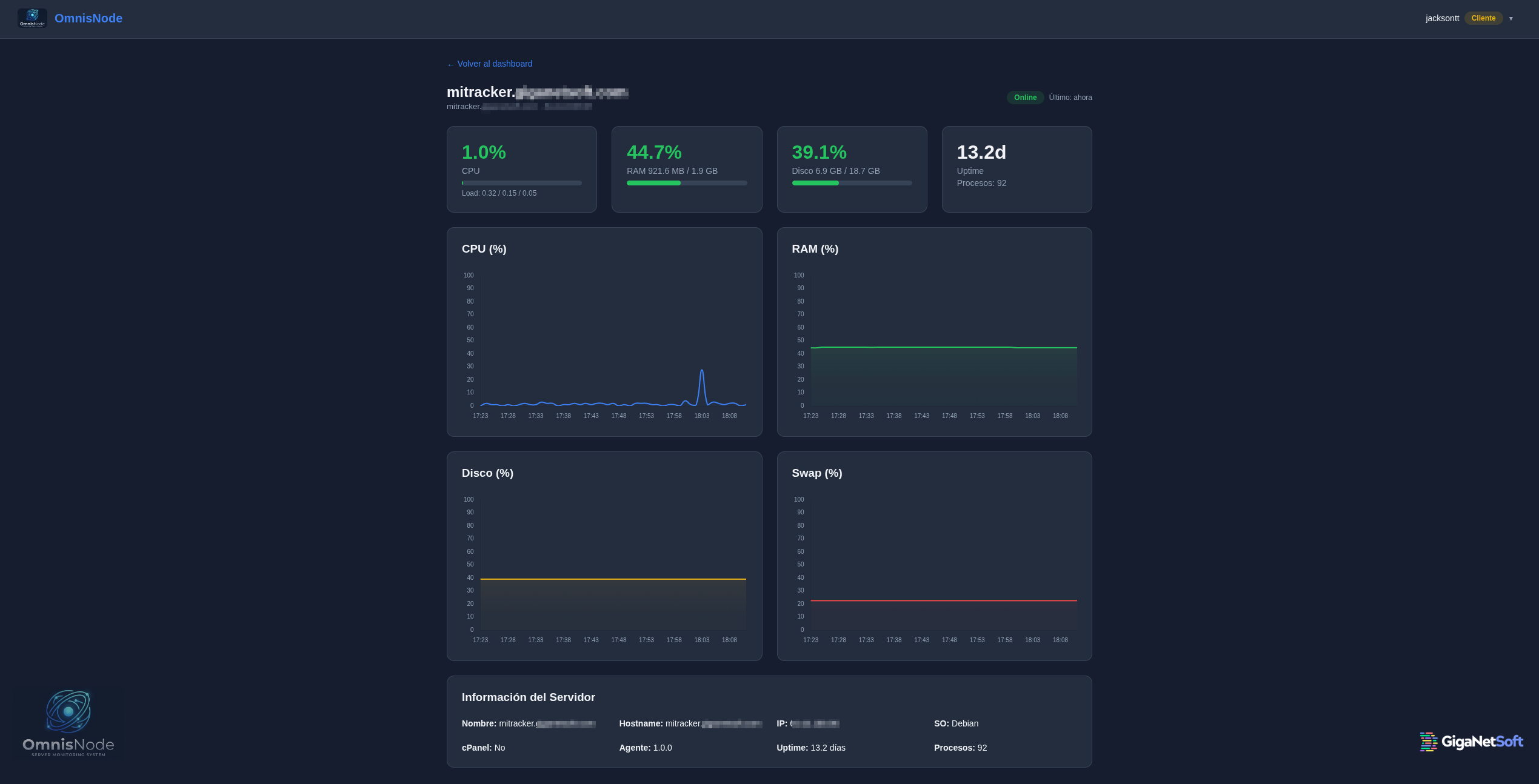Go back via Volver al dashboard link
1539x784 pixels.
[490, 64]
